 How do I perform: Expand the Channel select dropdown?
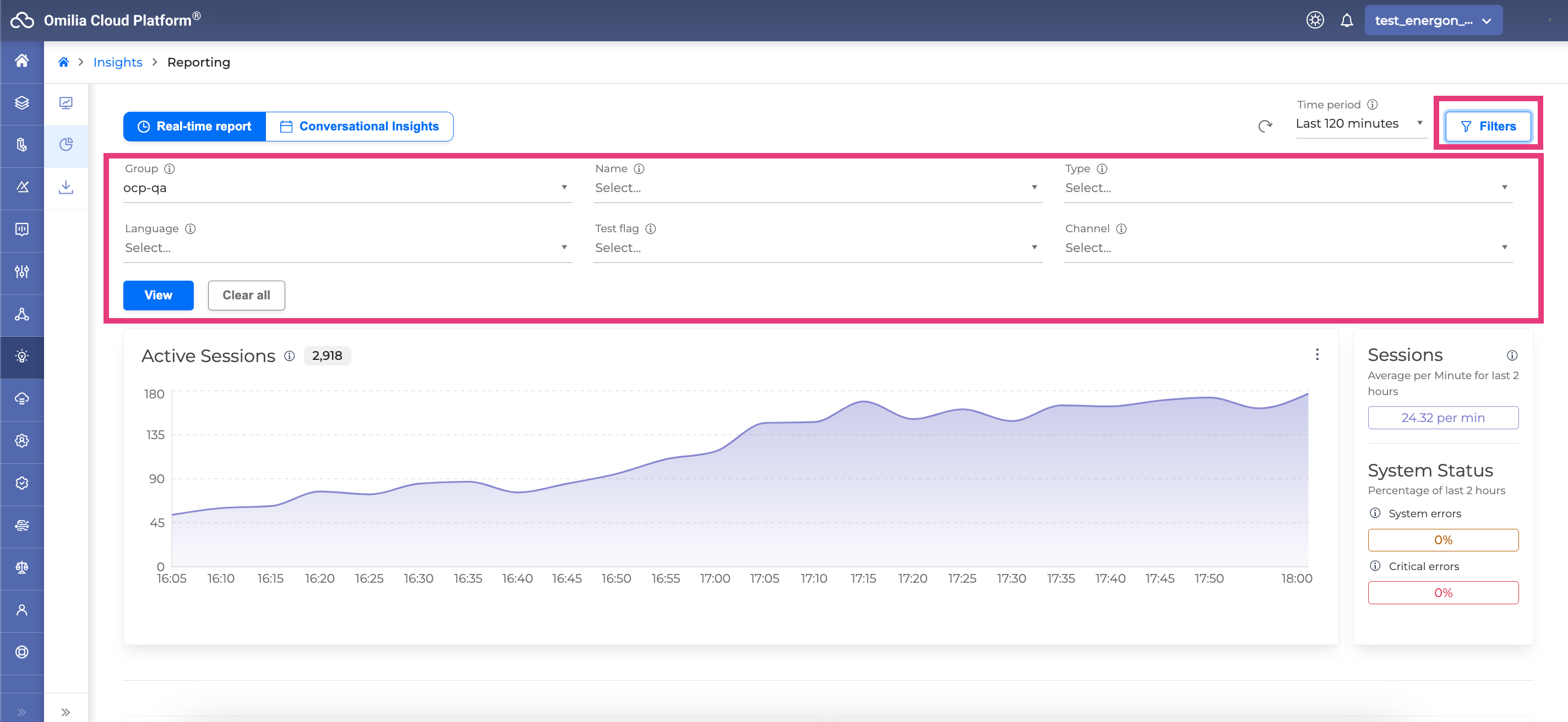coord(1287,248)
